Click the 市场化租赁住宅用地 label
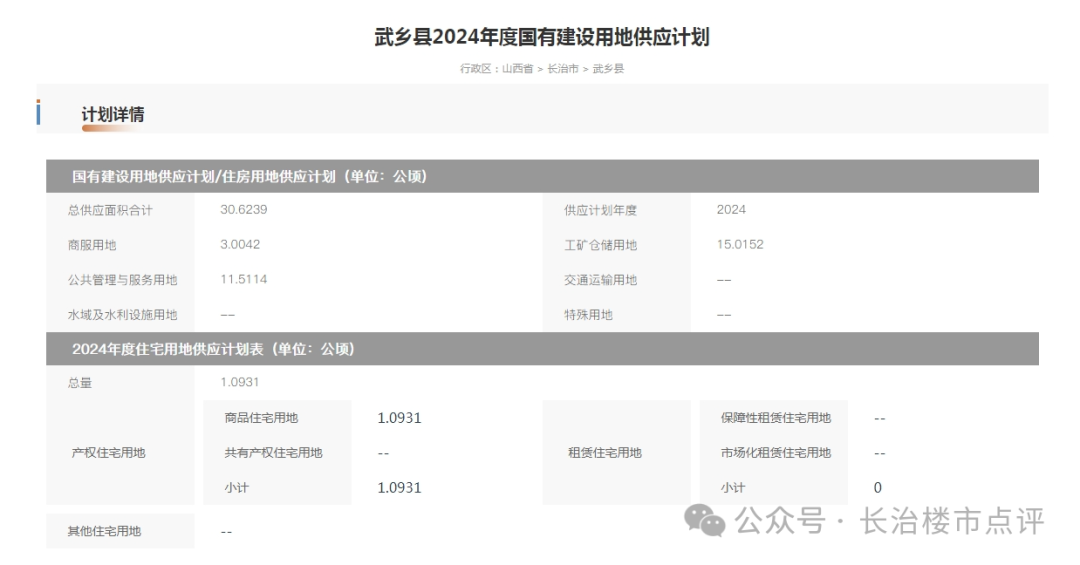This screenshot has height=565, width=1080. coord(776,453)
